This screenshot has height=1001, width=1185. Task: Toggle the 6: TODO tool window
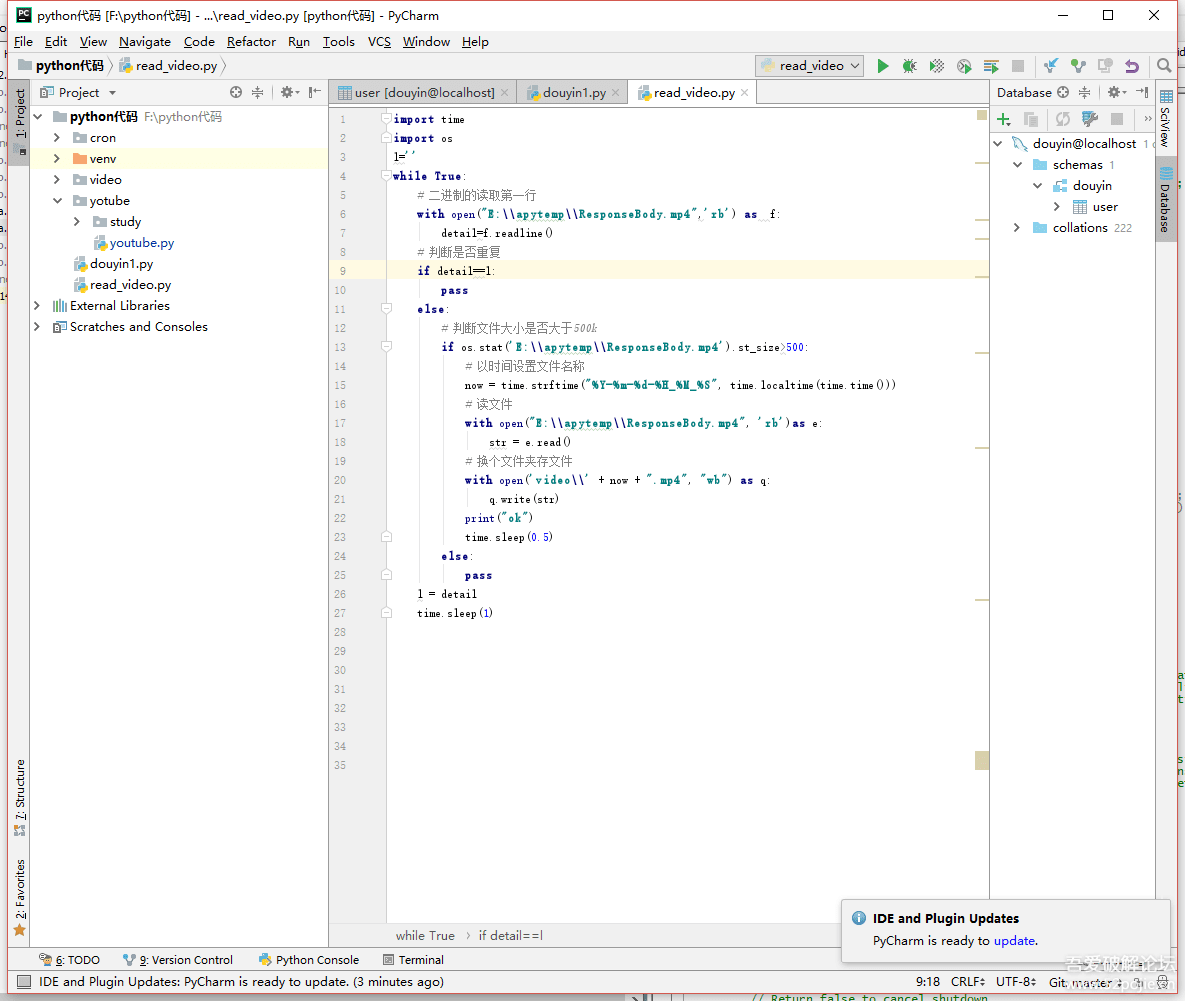(x=70, y=959)
